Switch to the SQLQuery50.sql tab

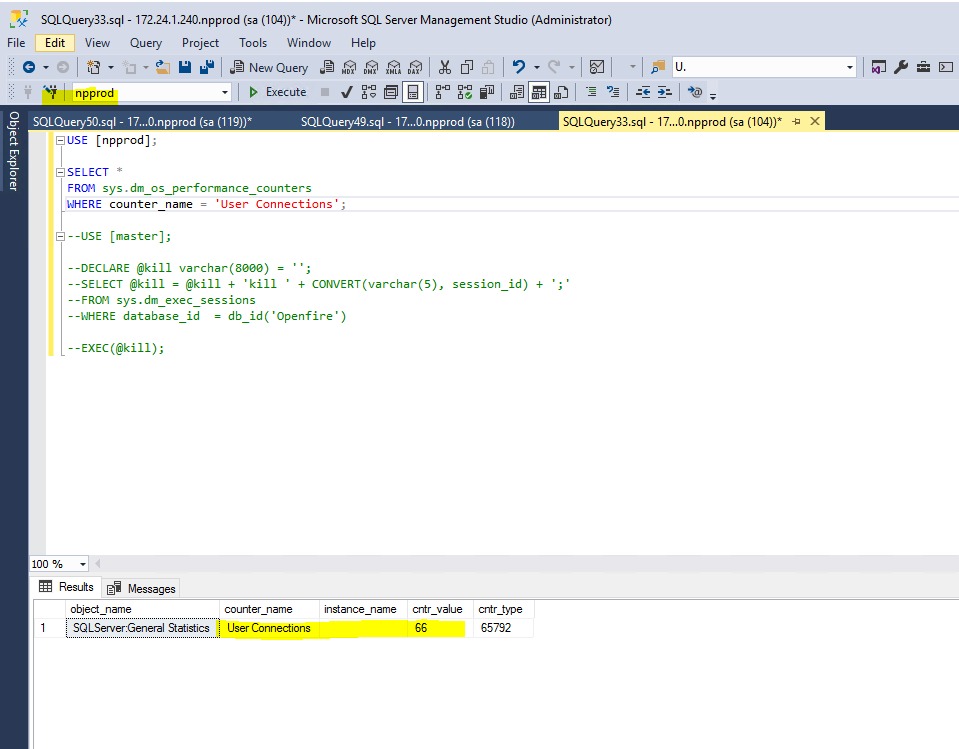142,122
